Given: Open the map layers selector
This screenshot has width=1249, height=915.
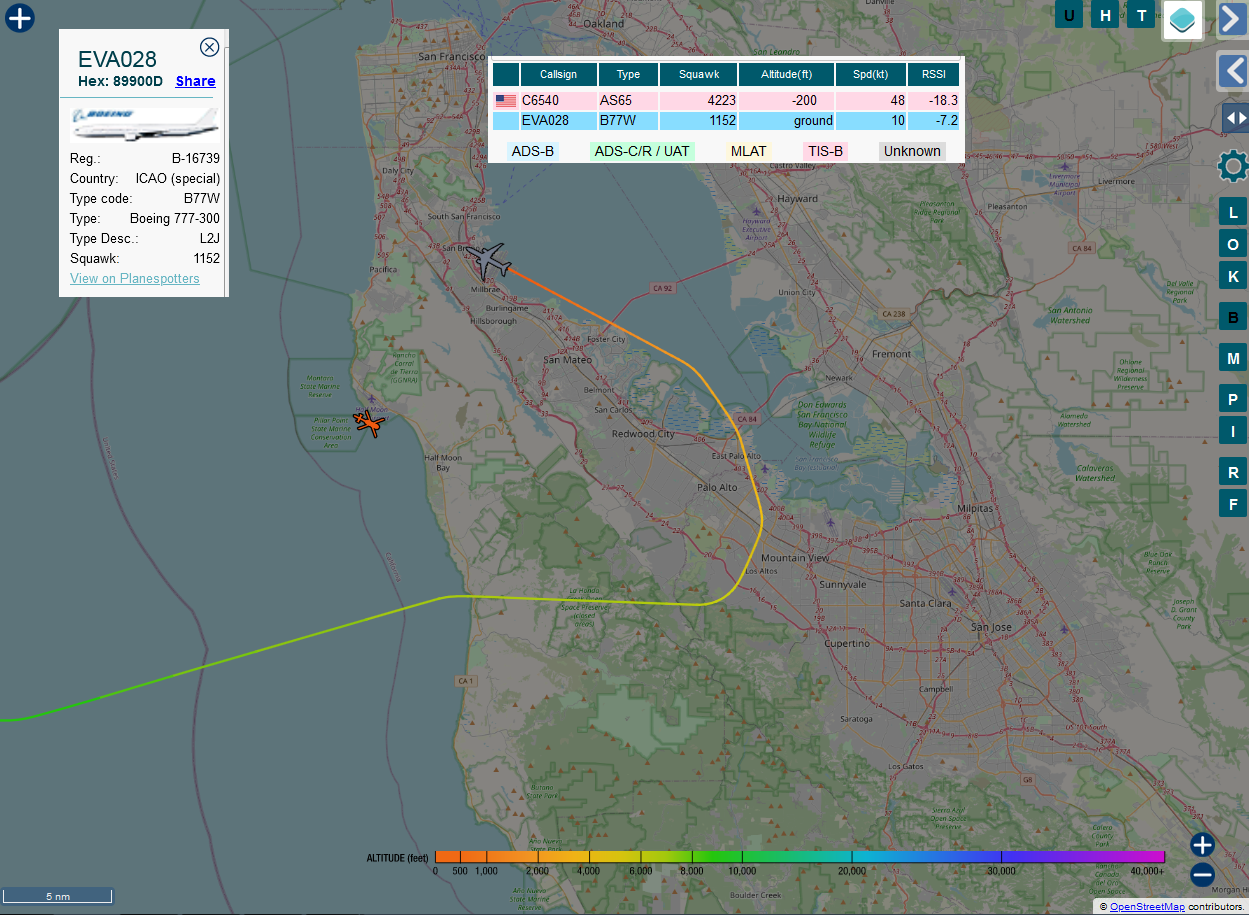Looking at the screenshot, I should click(x=1182, y=20).
